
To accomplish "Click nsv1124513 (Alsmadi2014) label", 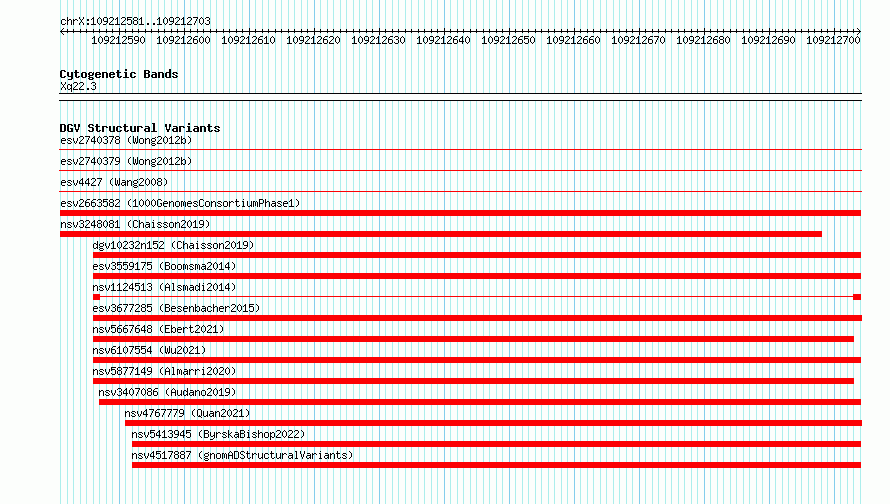I will [164, 287].
